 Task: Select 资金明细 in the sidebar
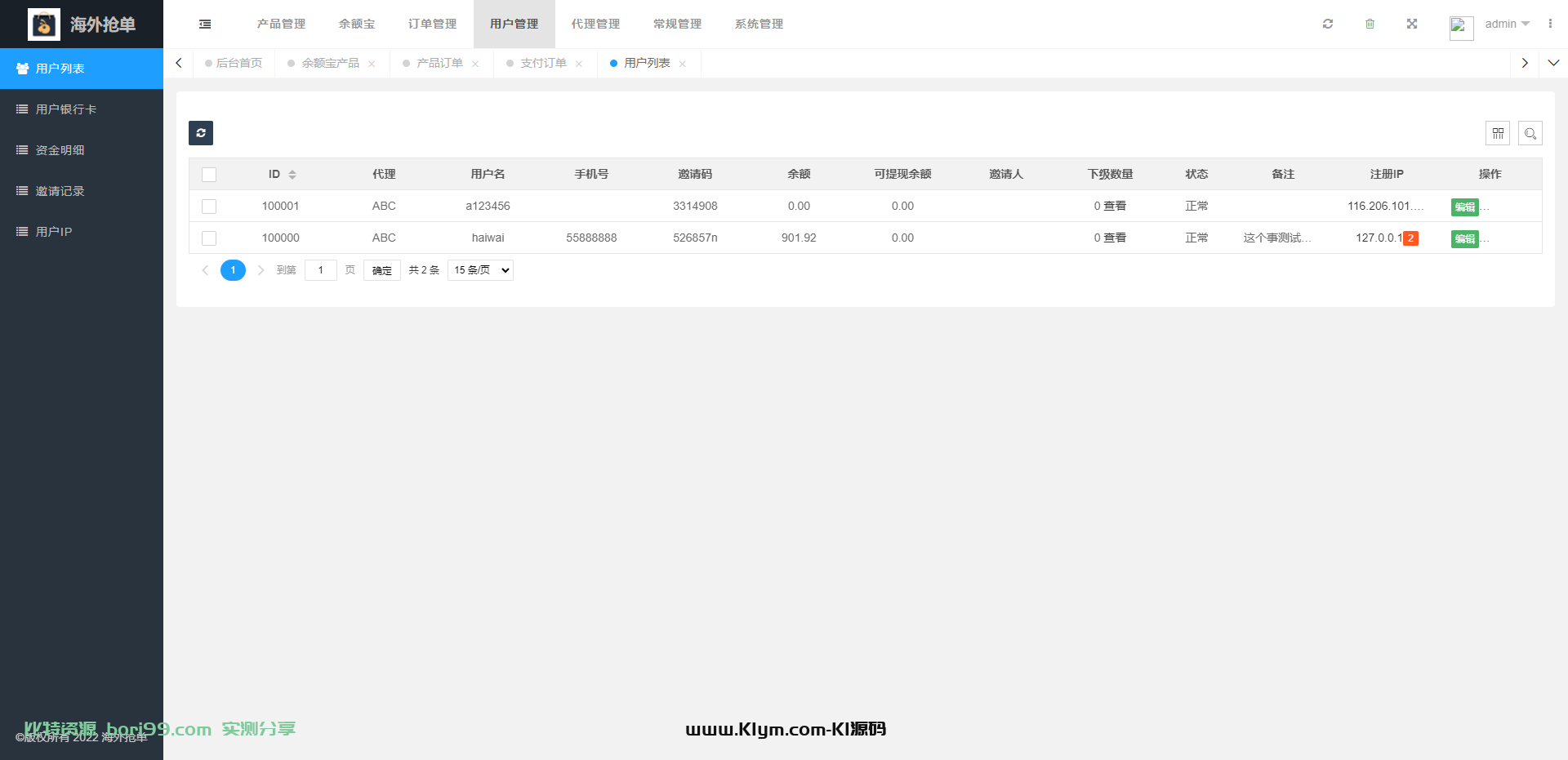(82, 150)
